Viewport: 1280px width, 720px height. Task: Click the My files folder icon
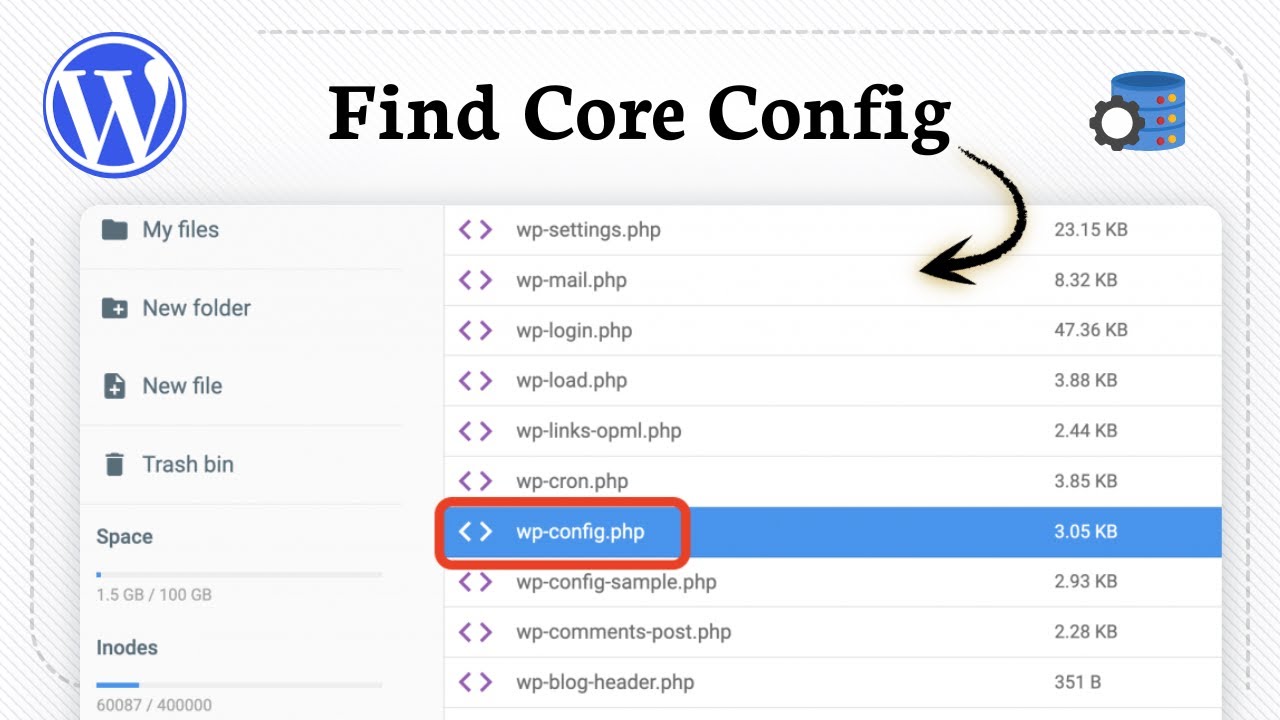point(115,230)
